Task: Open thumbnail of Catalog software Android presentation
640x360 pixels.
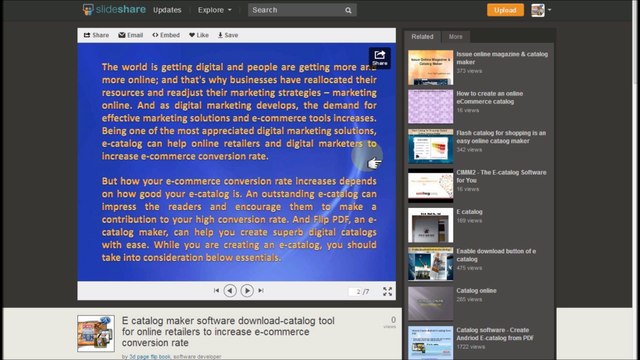Action: pos(431,343)
